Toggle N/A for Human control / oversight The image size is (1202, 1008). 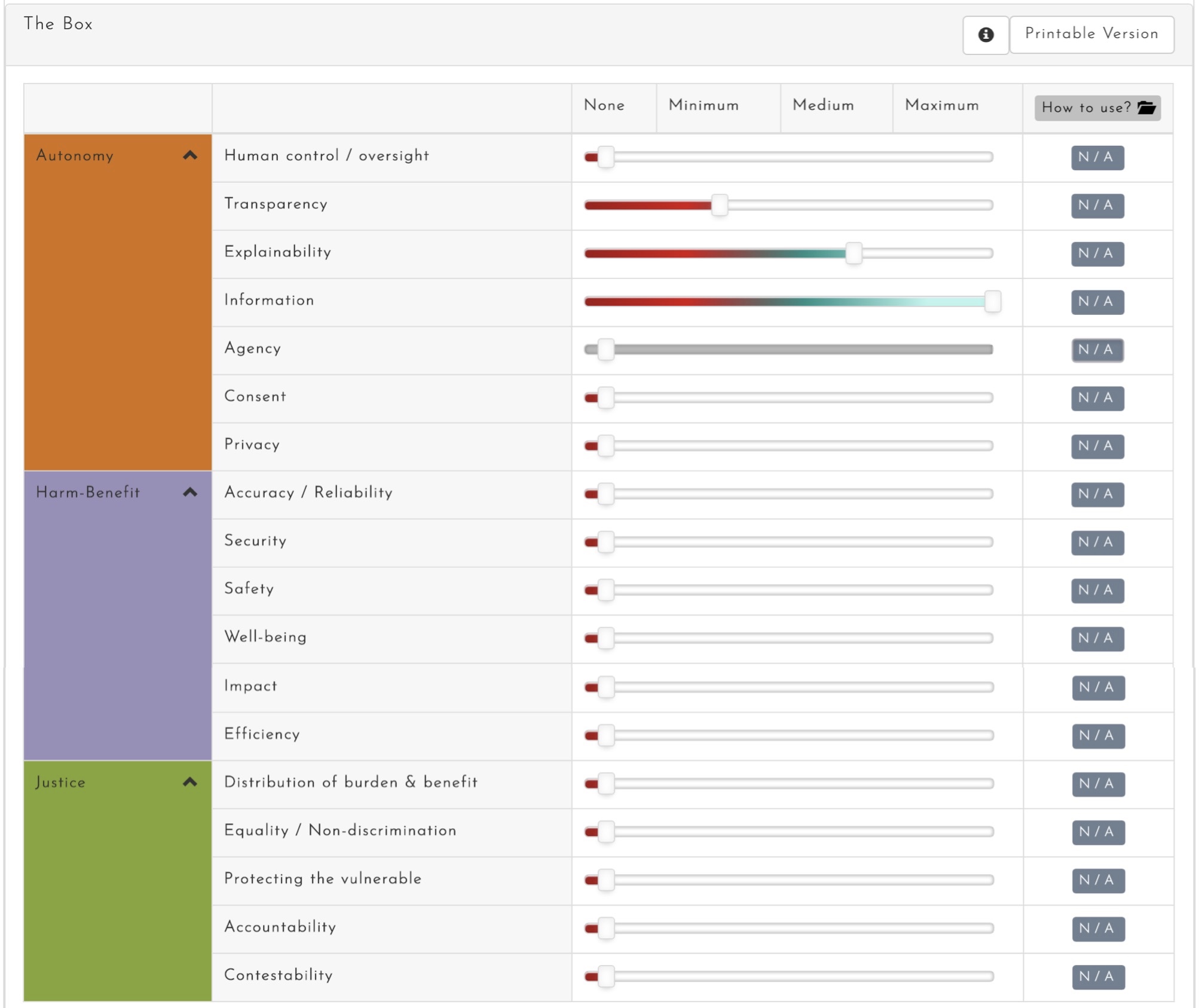pyautogui.click(x=1097, y=158)
